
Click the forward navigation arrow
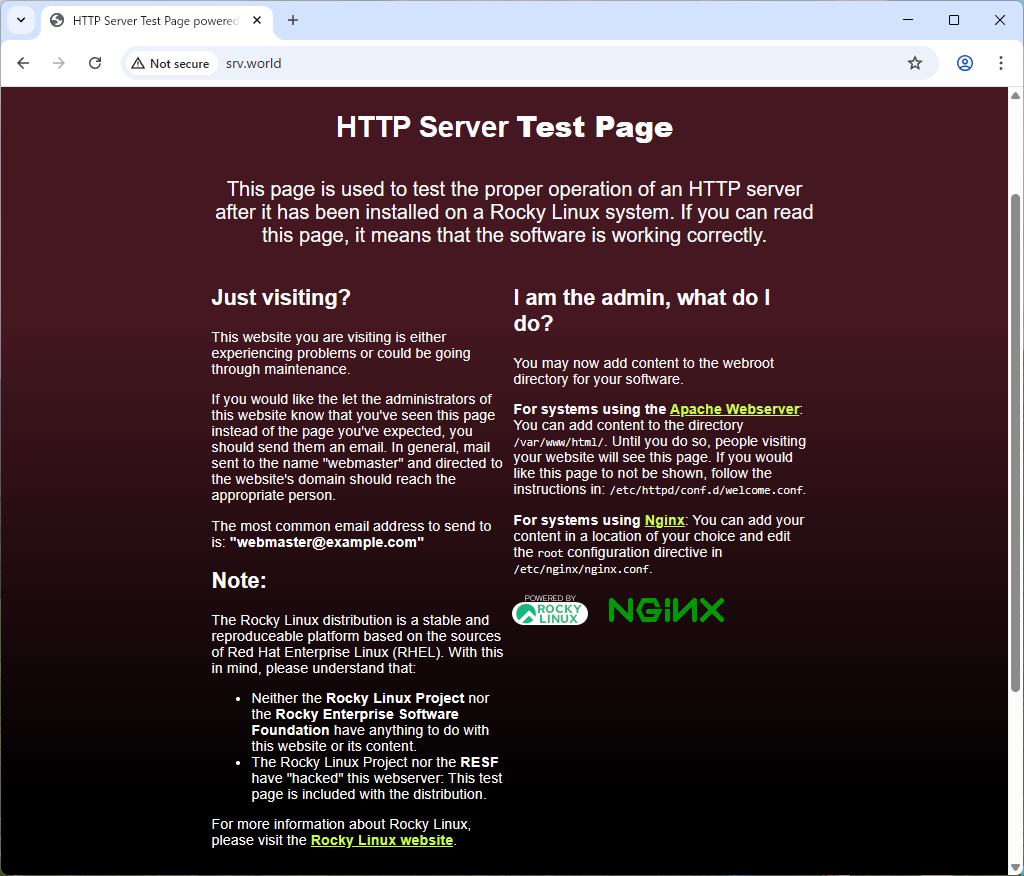(59, 62)
